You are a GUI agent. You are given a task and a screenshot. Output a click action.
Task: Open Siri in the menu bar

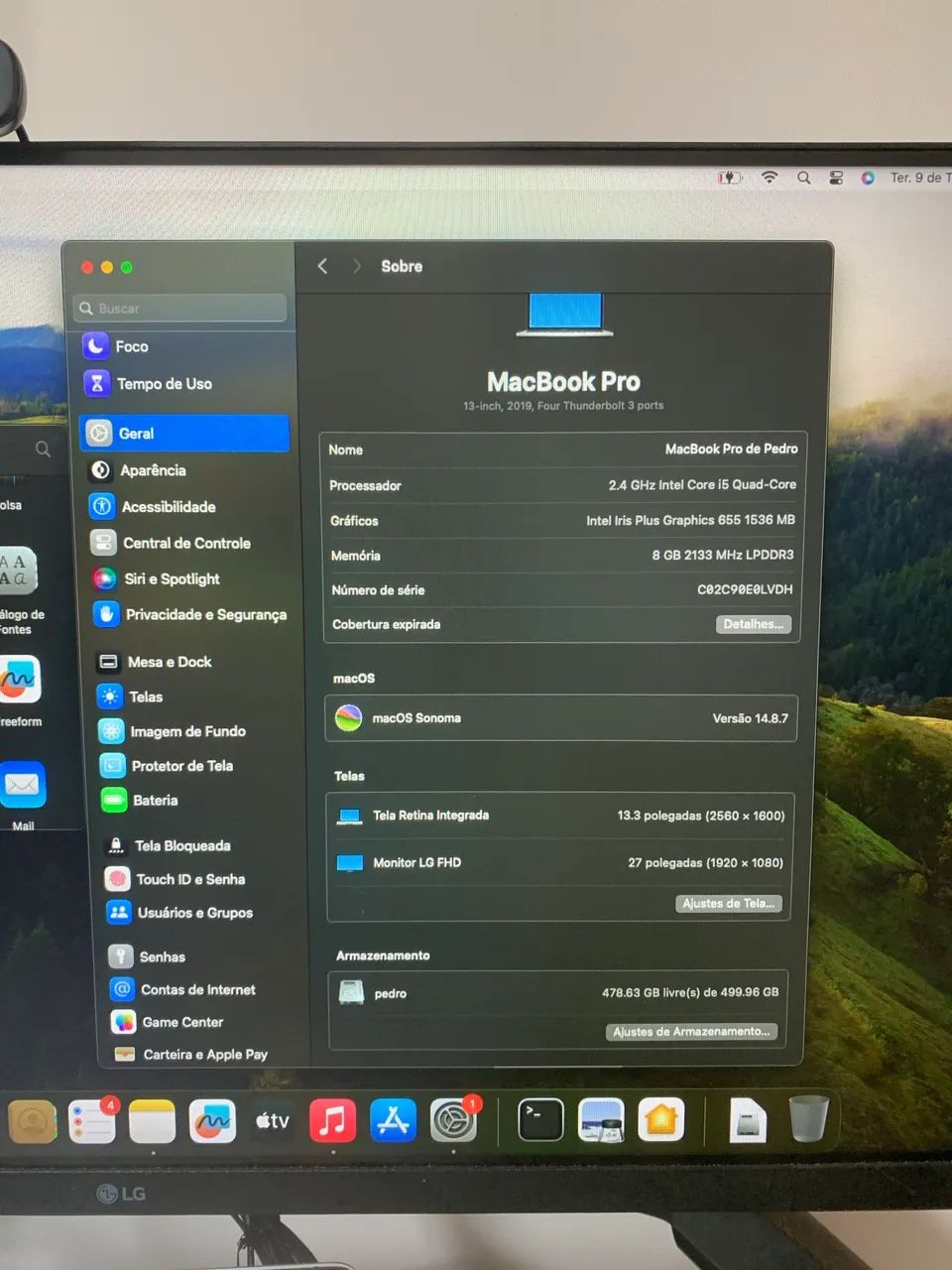(x=868, y=178)
